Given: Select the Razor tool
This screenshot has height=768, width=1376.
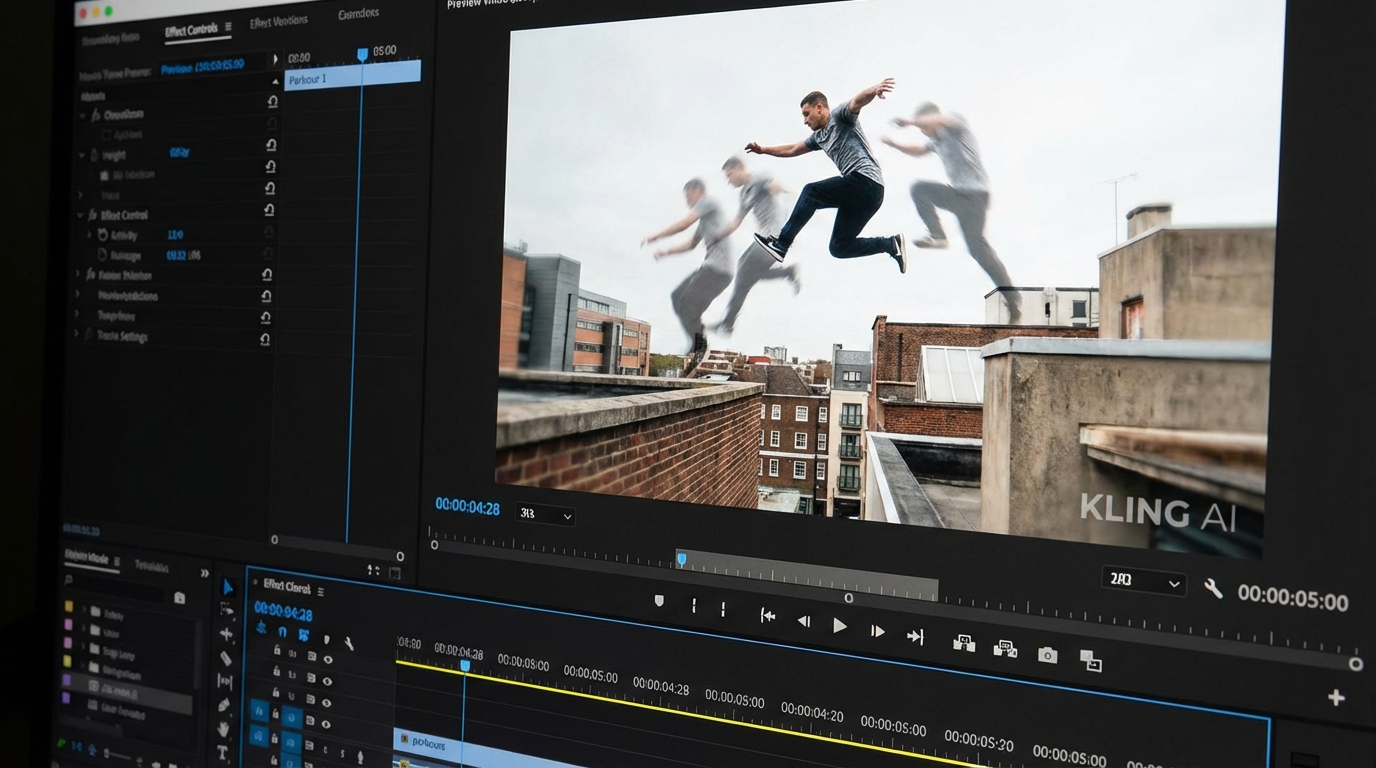Looking at the screenshot, I should tap(226, 658).
